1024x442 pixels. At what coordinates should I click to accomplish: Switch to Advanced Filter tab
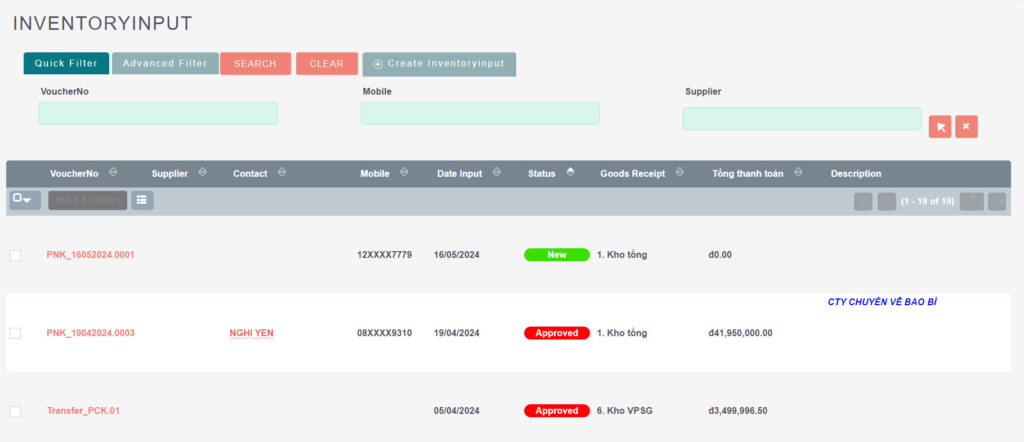pos(165,63)
